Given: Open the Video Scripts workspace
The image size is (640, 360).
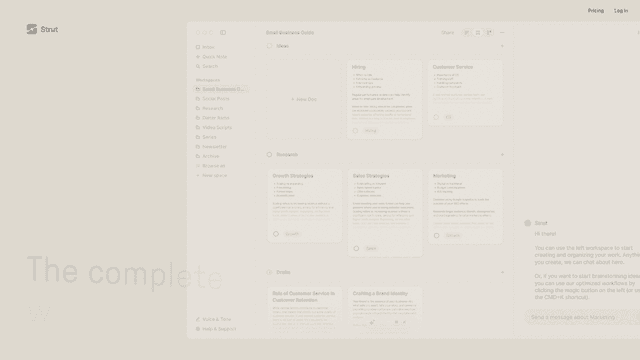Looking at the screenshot, I should (214, 127).
